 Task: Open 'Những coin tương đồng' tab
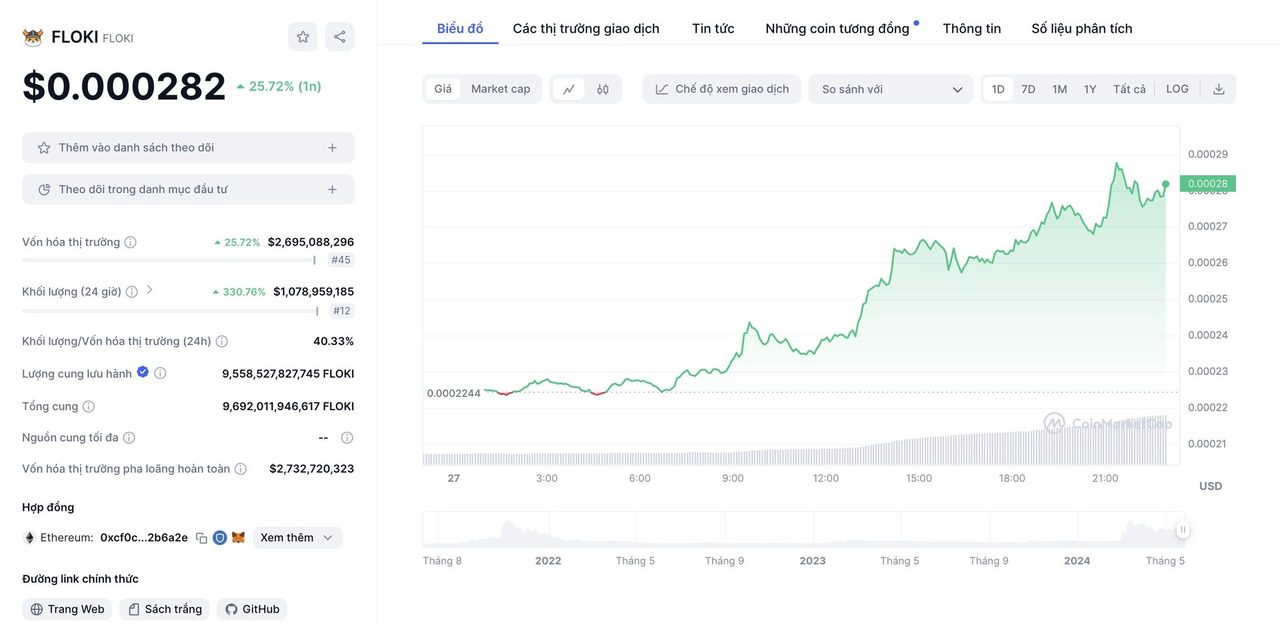click(838, 28)
